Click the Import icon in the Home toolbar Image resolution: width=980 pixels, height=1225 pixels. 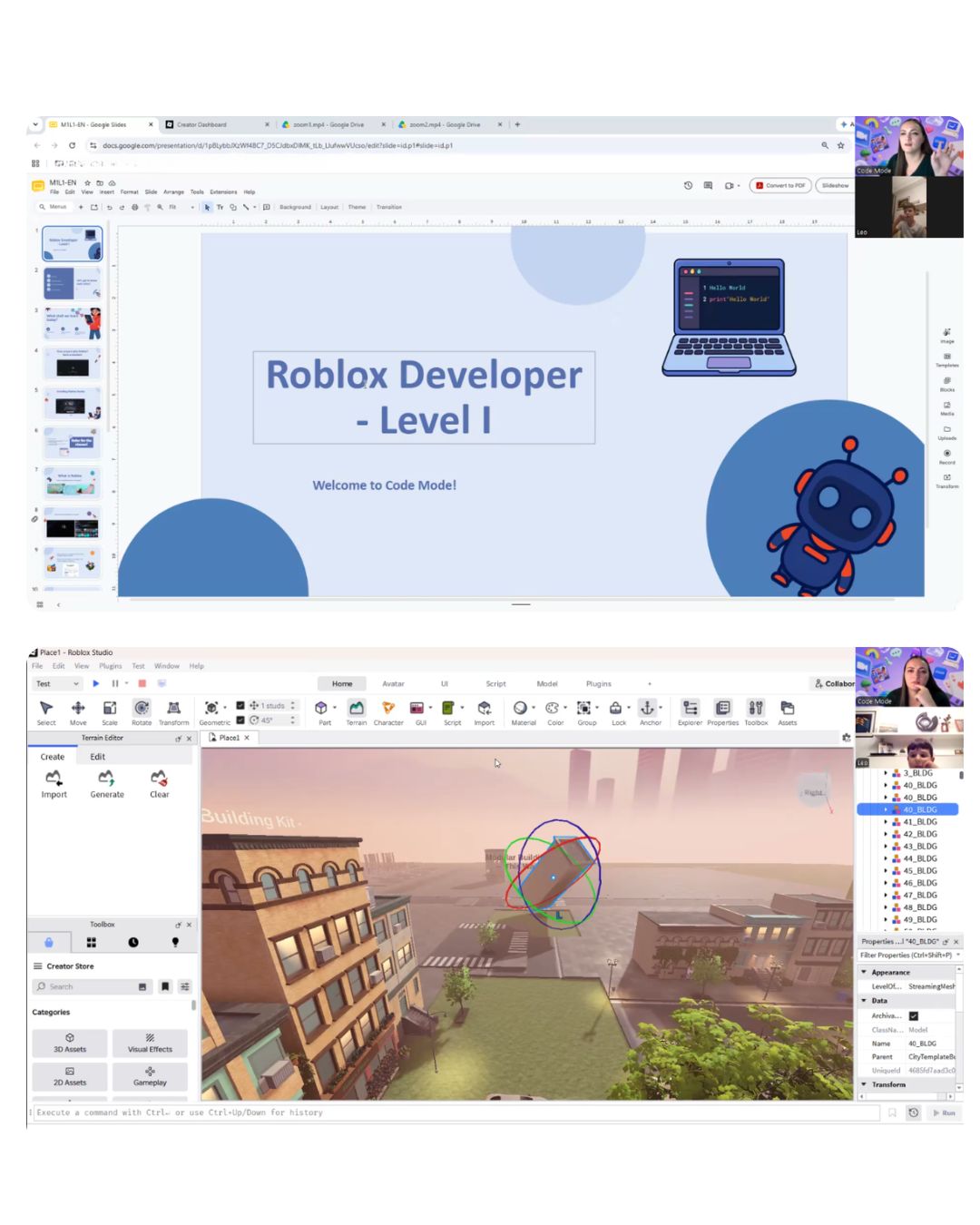485,711
